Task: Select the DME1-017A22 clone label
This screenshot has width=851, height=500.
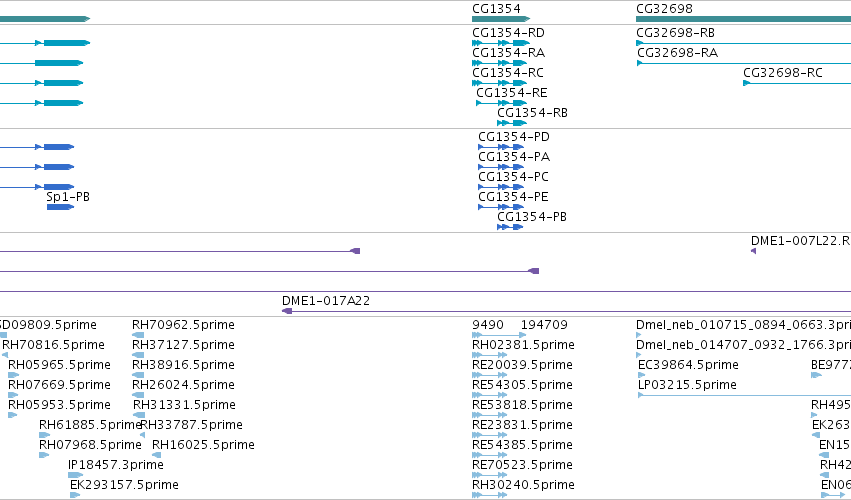Action: [326, 301]
